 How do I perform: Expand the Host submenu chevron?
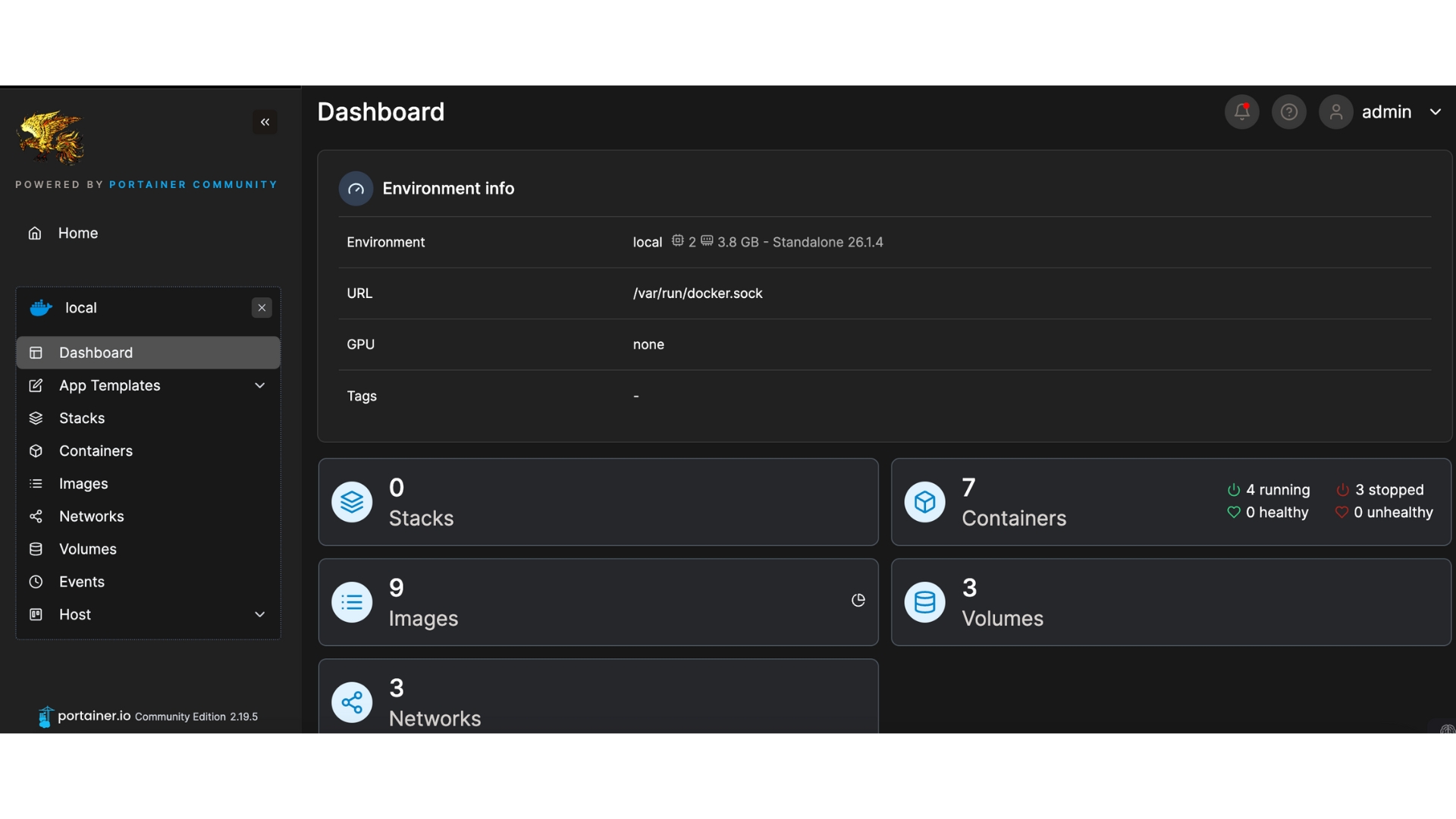259,614
